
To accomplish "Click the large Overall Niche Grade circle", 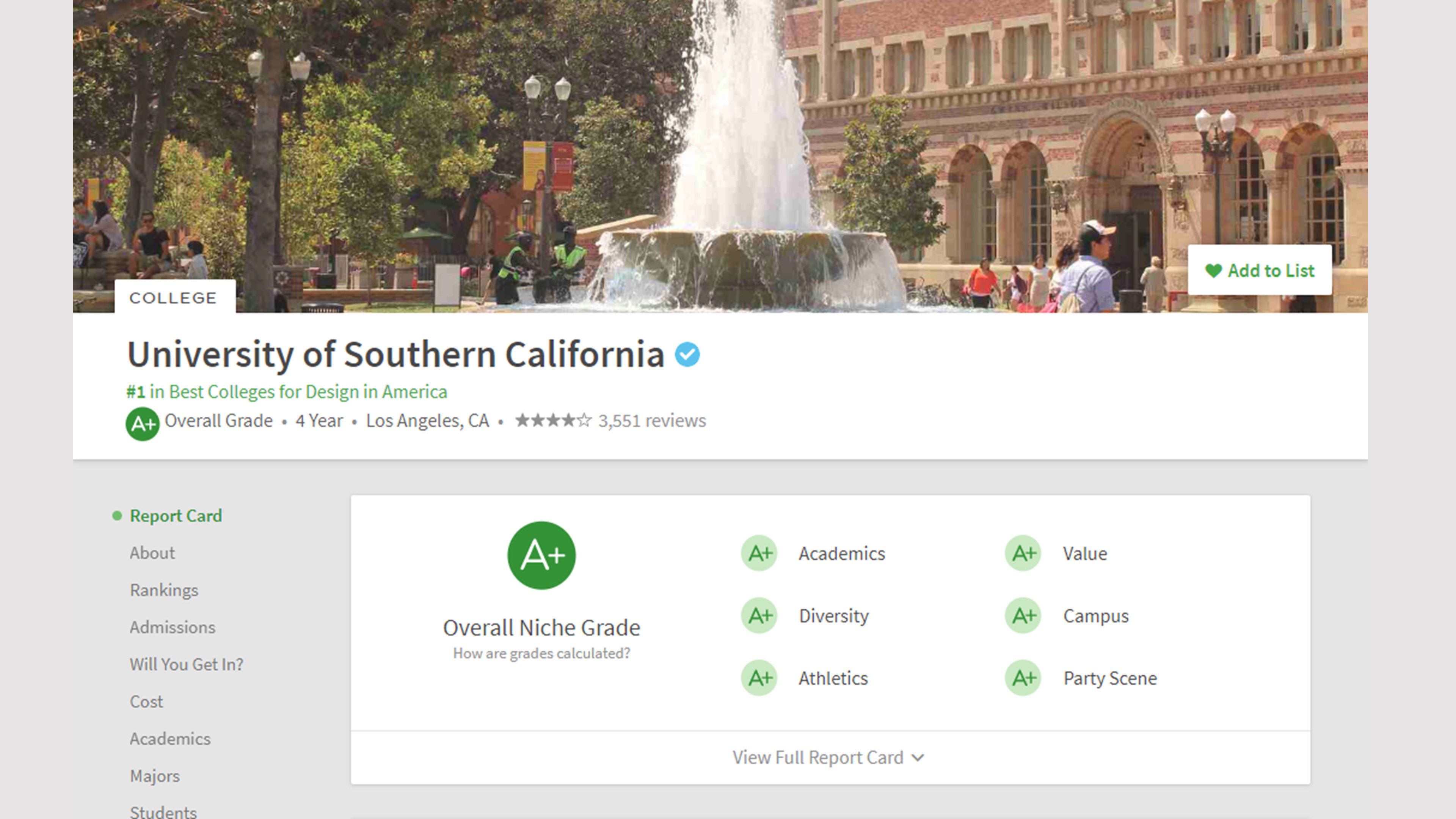I will point(541,555).
